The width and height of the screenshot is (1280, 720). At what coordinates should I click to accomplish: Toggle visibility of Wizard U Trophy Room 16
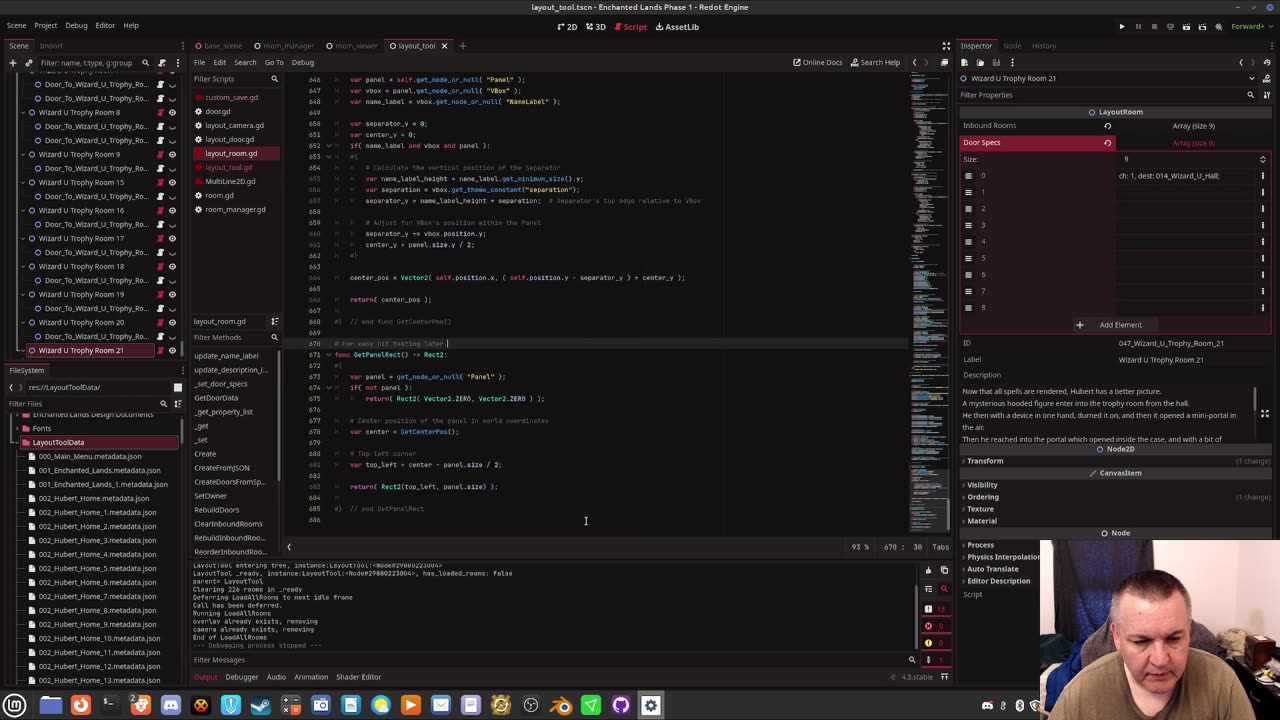[x=172, y=210]
